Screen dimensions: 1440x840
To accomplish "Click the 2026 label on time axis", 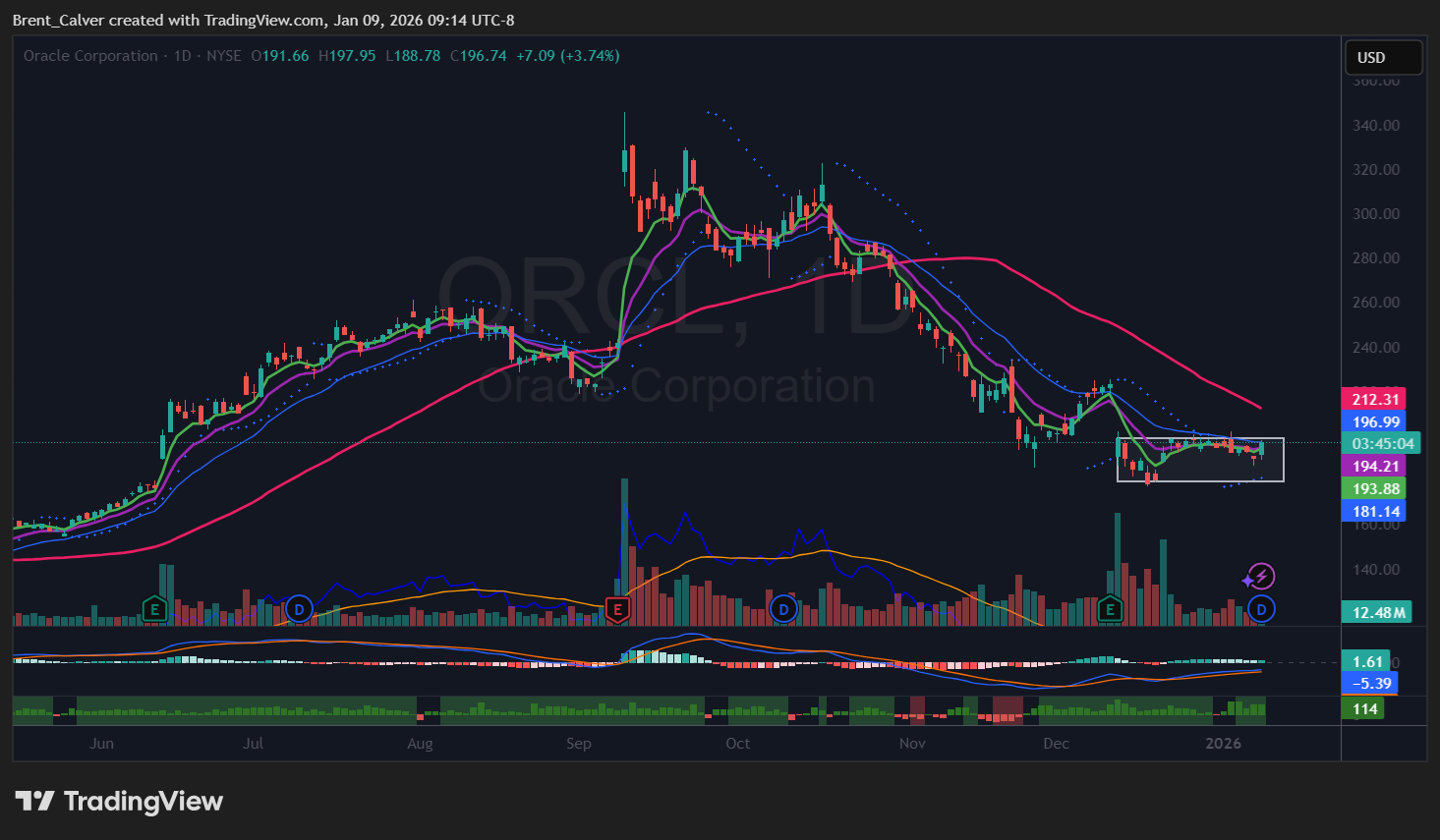I will pos(1224,743).
